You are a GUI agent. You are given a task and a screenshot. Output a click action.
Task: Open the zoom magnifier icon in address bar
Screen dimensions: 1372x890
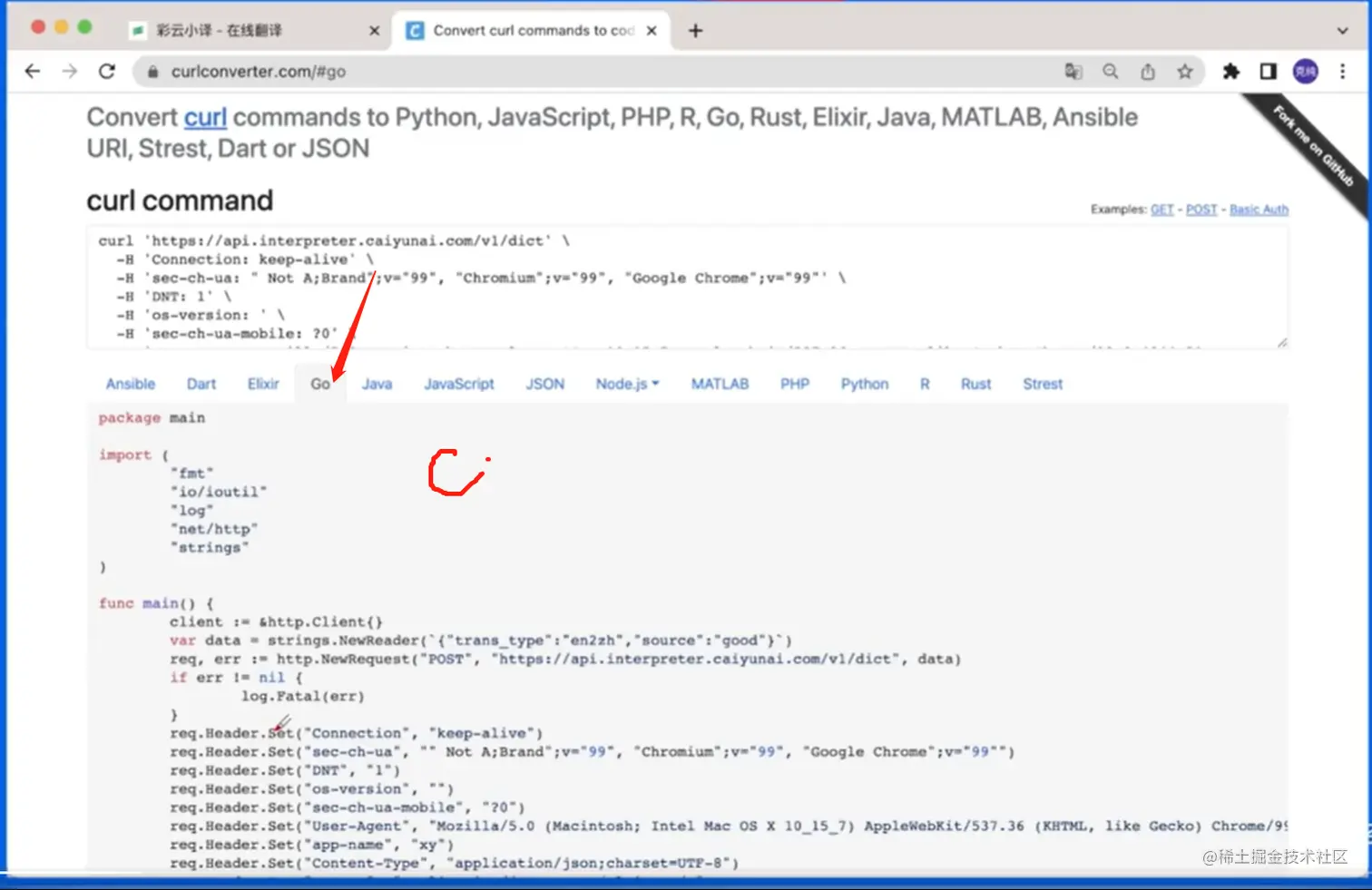tap(1111, 72)
